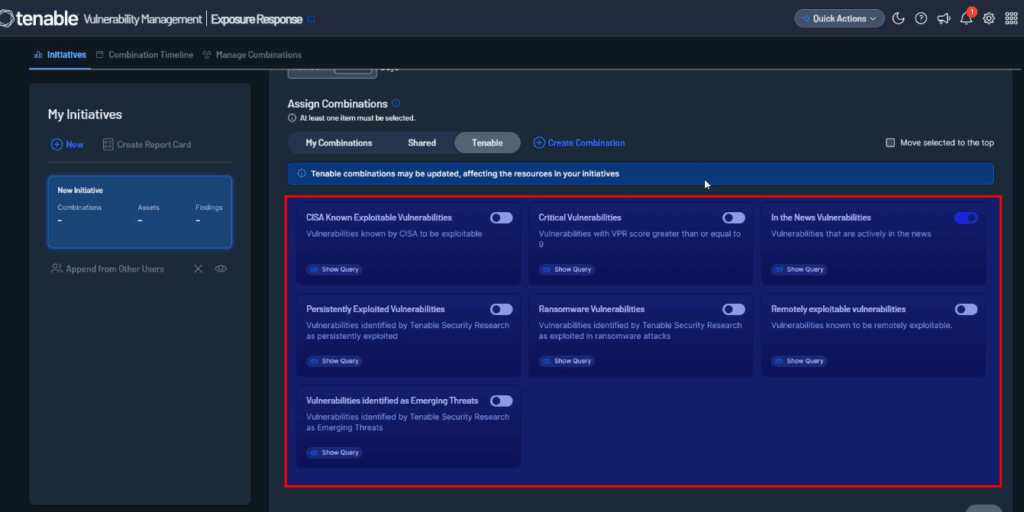The image size is (1024, 512).
Task: Enable CISA Known Exploitable Vulnerabilities toggle
Action: tap(501, 217)
